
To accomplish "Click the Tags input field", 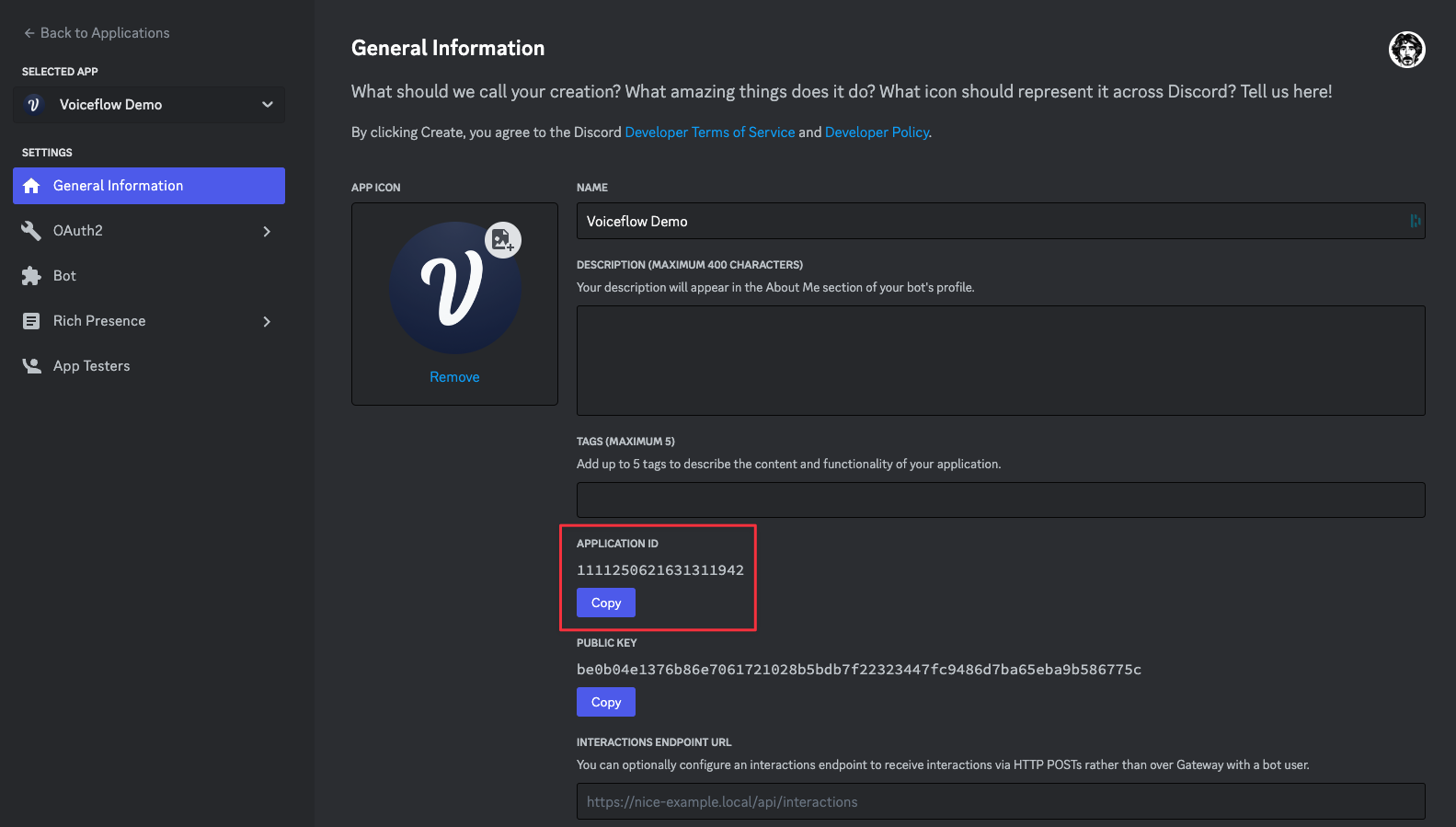I will 1001,500.
